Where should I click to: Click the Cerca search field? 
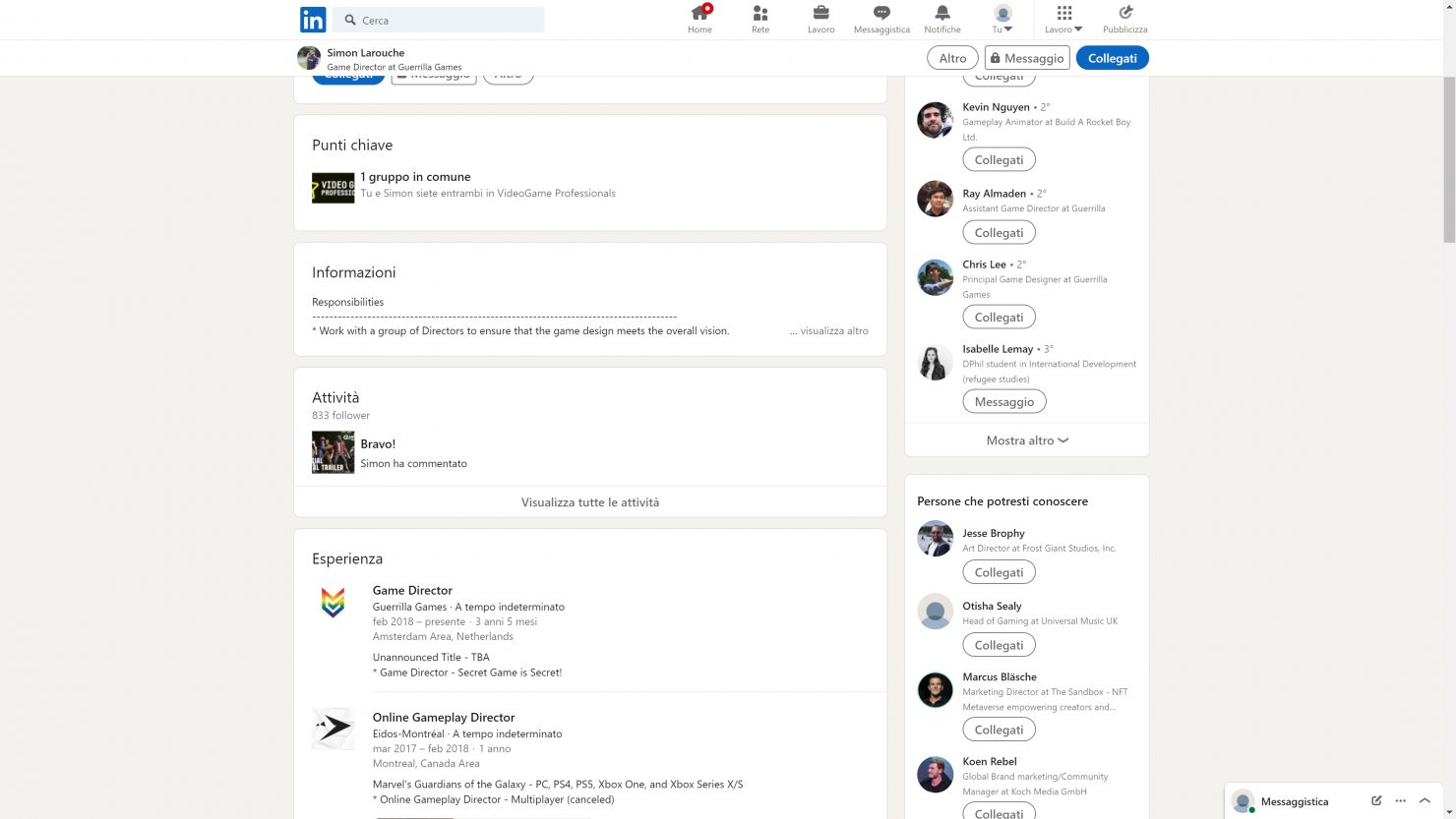[438, 19]
